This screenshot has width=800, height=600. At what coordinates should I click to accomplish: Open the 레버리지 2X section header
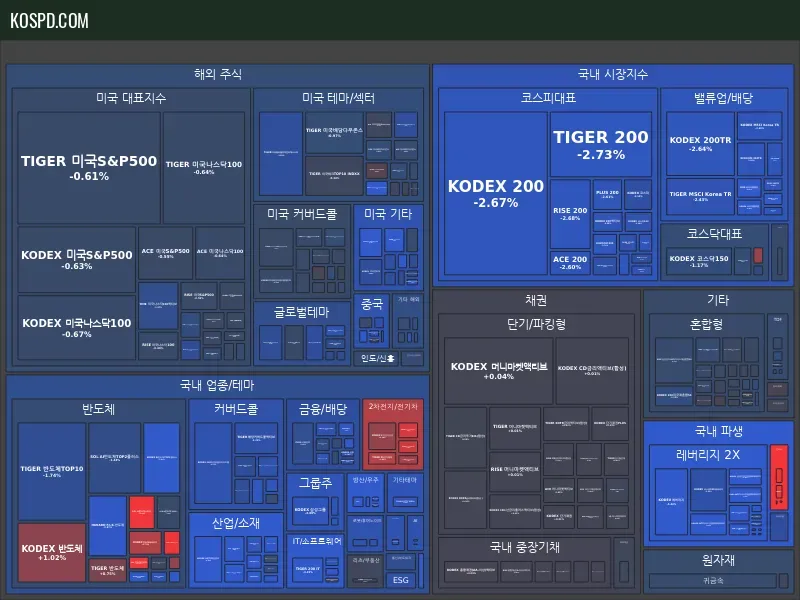pos(708,455)
